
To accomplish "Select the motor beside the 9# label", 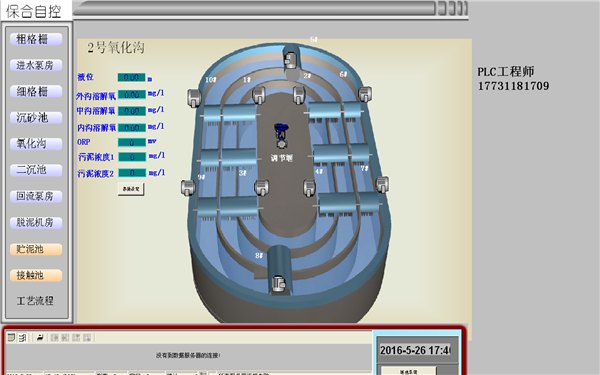I will (x=188, y=188).
